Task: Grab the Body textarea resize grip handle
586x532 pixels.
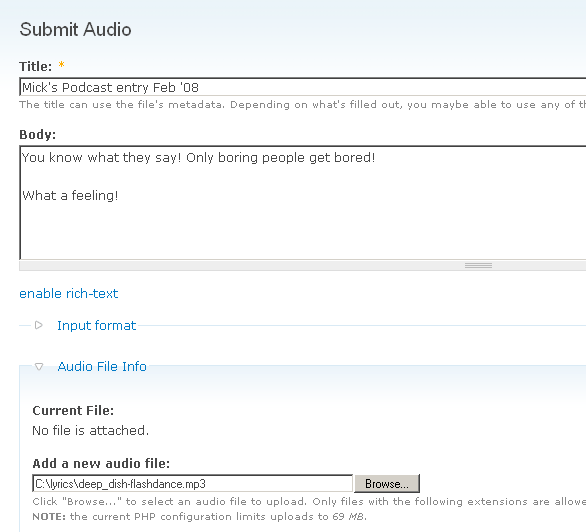Action: (x=478, y=266)
